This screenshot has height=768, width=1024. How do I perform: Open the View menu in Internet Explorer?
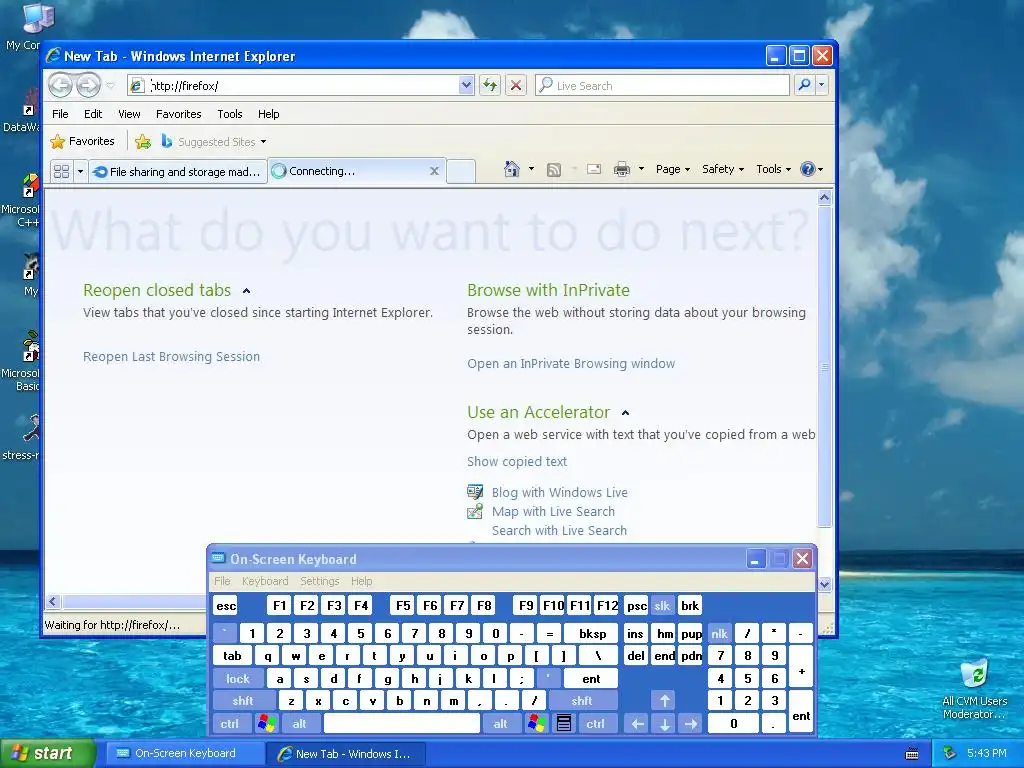(x=129, y=114)
